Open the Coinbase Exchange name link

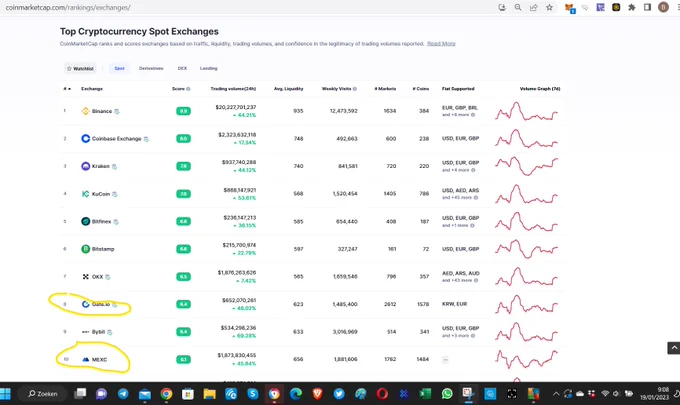pos(117,139)
